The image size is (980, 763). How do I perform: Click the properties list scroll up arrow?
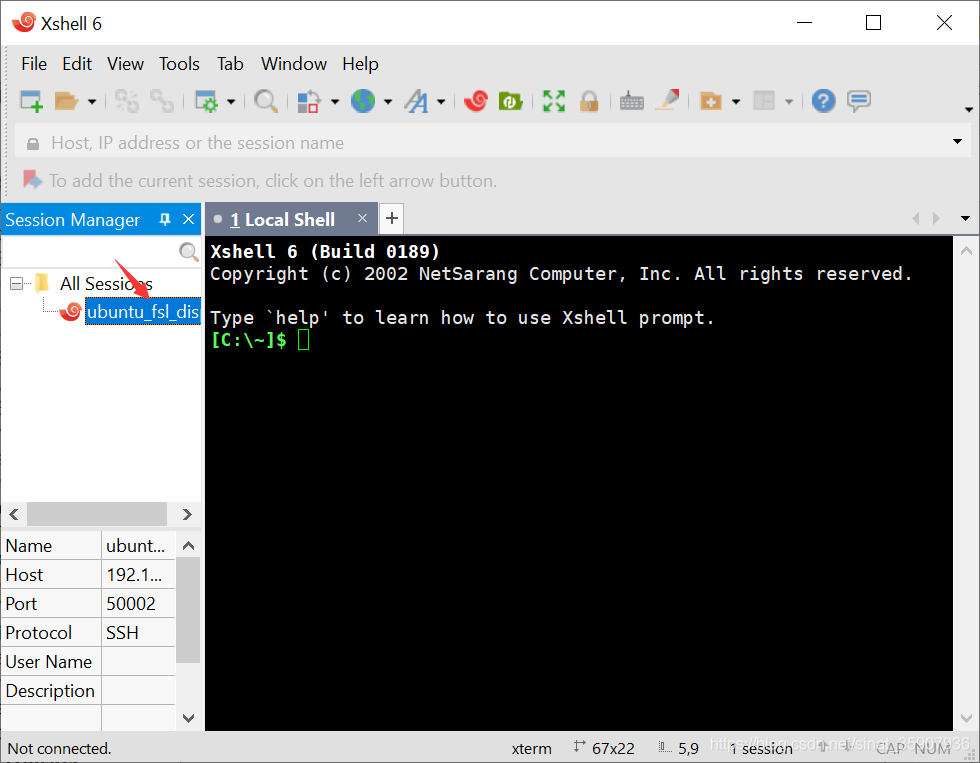coord(188,546)
